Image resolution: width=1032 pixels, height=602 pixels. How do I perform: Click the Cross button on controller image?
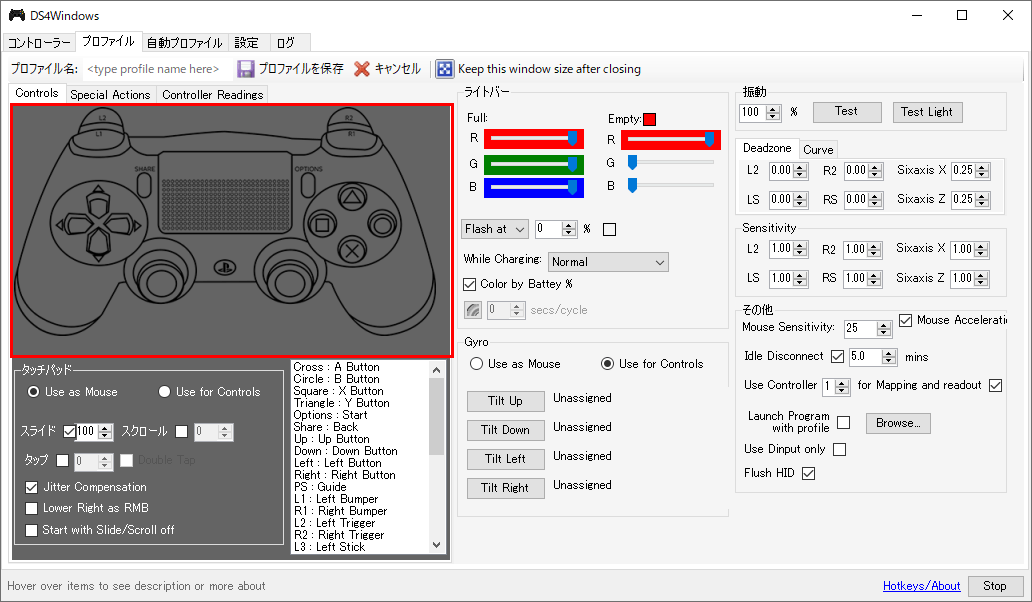[352, 251]
